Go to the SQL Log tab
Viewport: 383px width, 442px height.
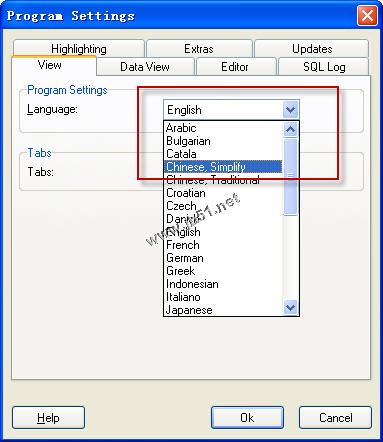click(324, 67)
